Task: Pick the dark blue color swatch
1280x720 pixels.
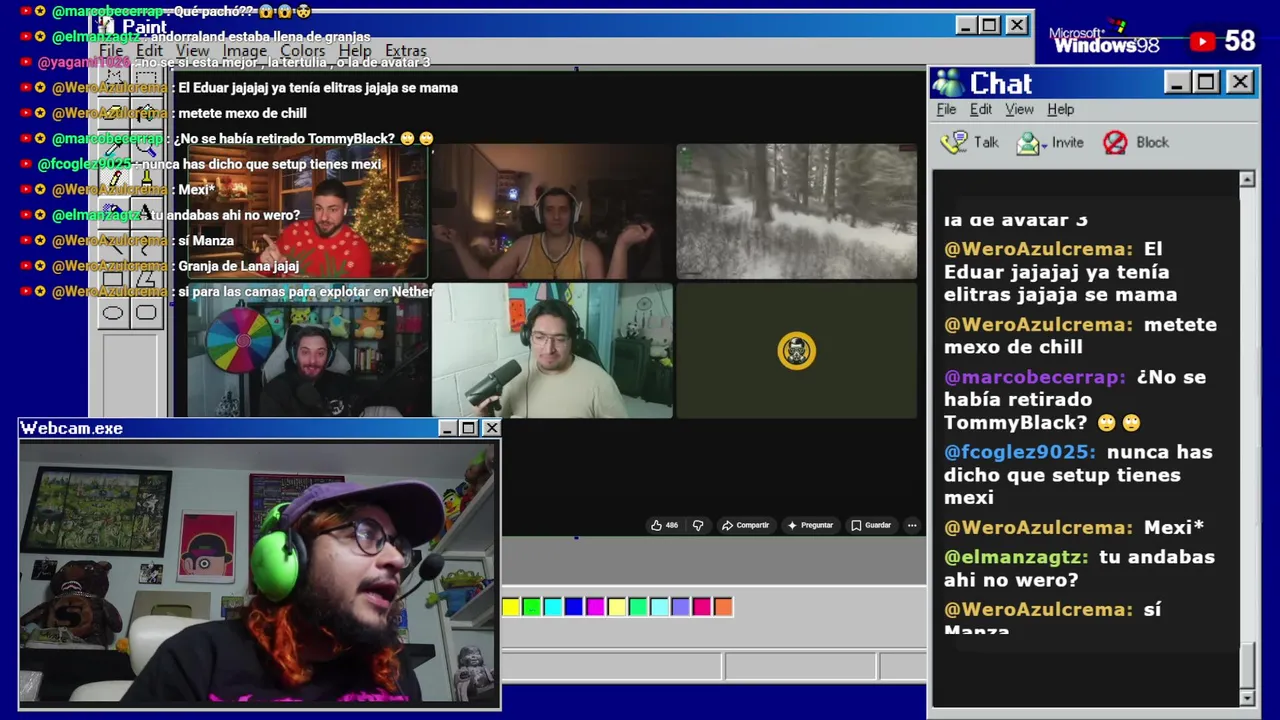Action: (x=574, y=606)
